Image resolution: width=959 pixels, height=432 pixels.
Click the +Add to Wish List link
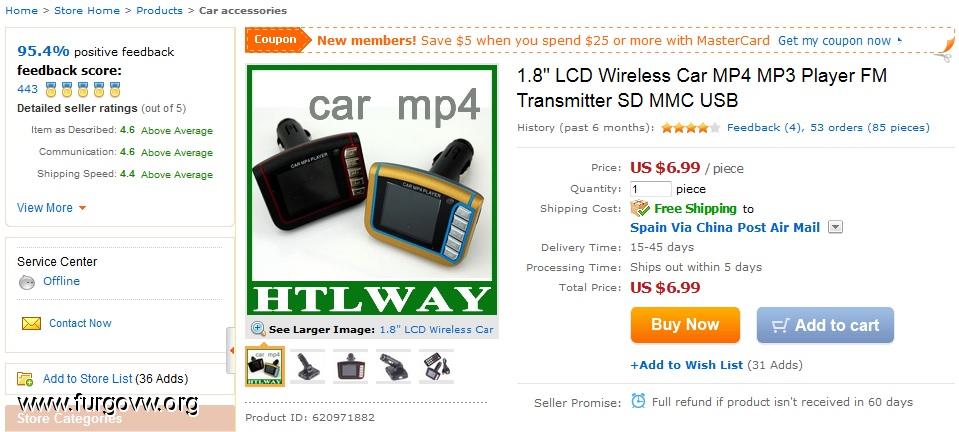click(687, 365)
